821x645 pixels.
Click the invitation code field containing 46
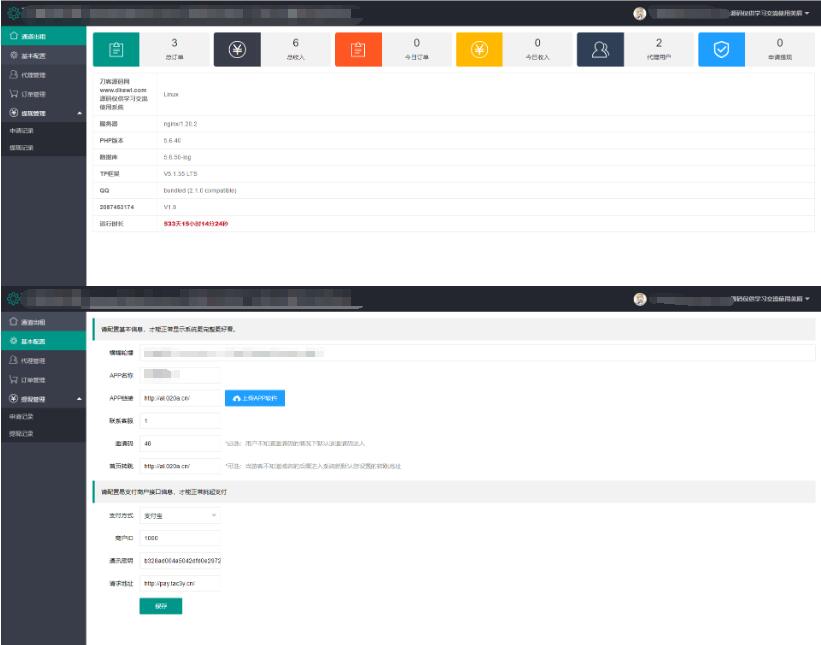coord(180,443)
